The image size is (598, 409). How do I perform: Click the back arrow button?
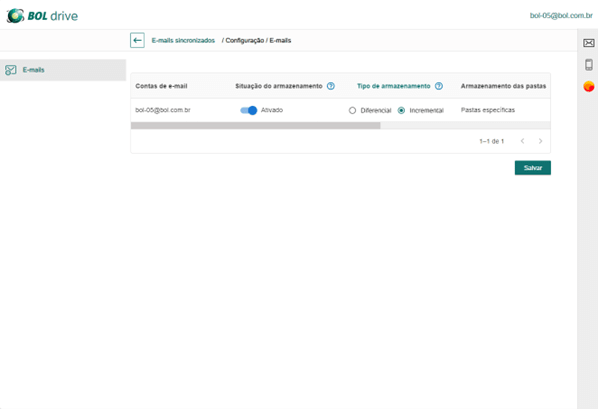point(137,40)
